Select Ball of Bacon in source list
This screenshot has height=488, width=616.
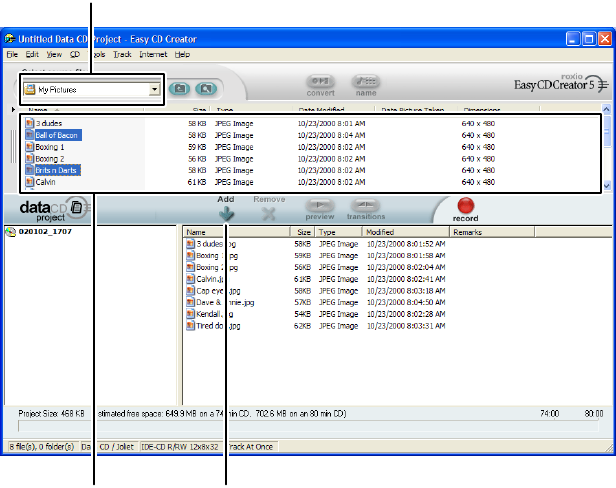coord(57,135)
